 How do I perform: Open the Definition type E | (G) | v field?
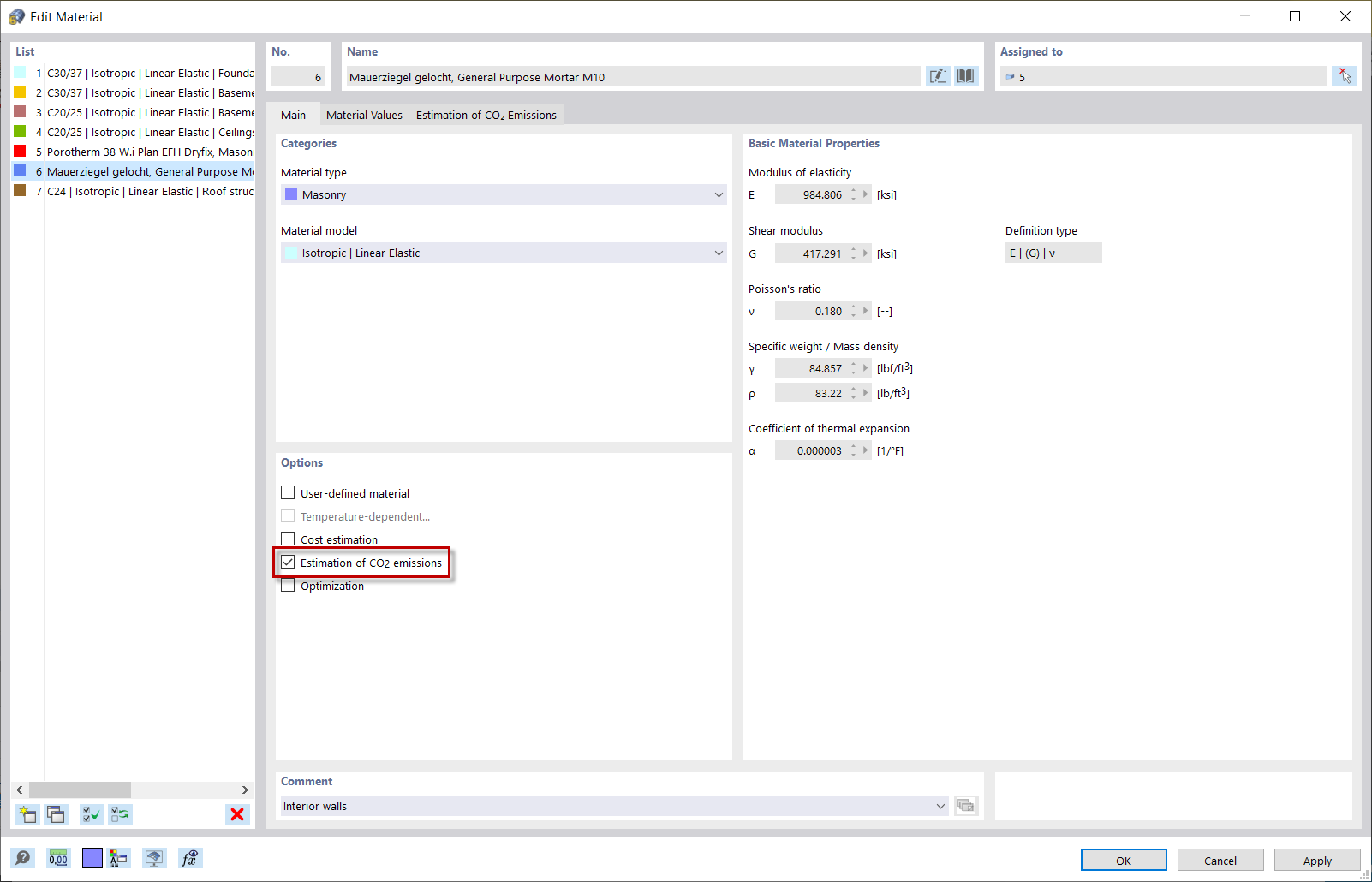tap(1053, 253)
